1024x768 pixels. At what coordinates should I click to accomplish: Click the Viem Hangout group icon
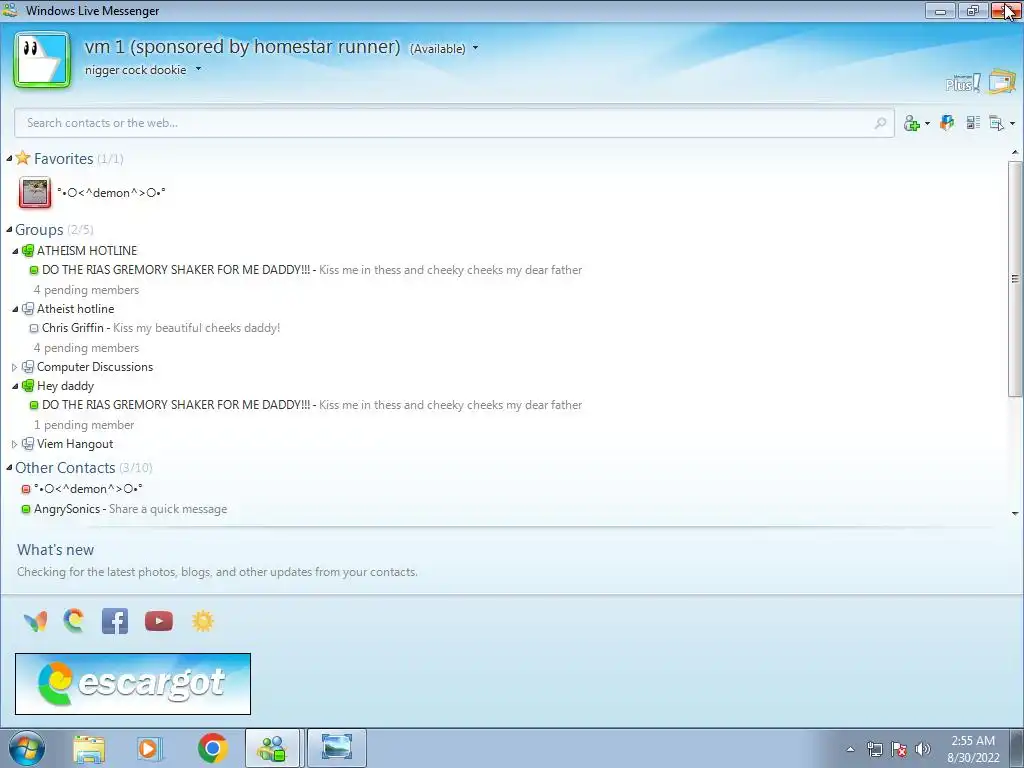click(27, 444)
